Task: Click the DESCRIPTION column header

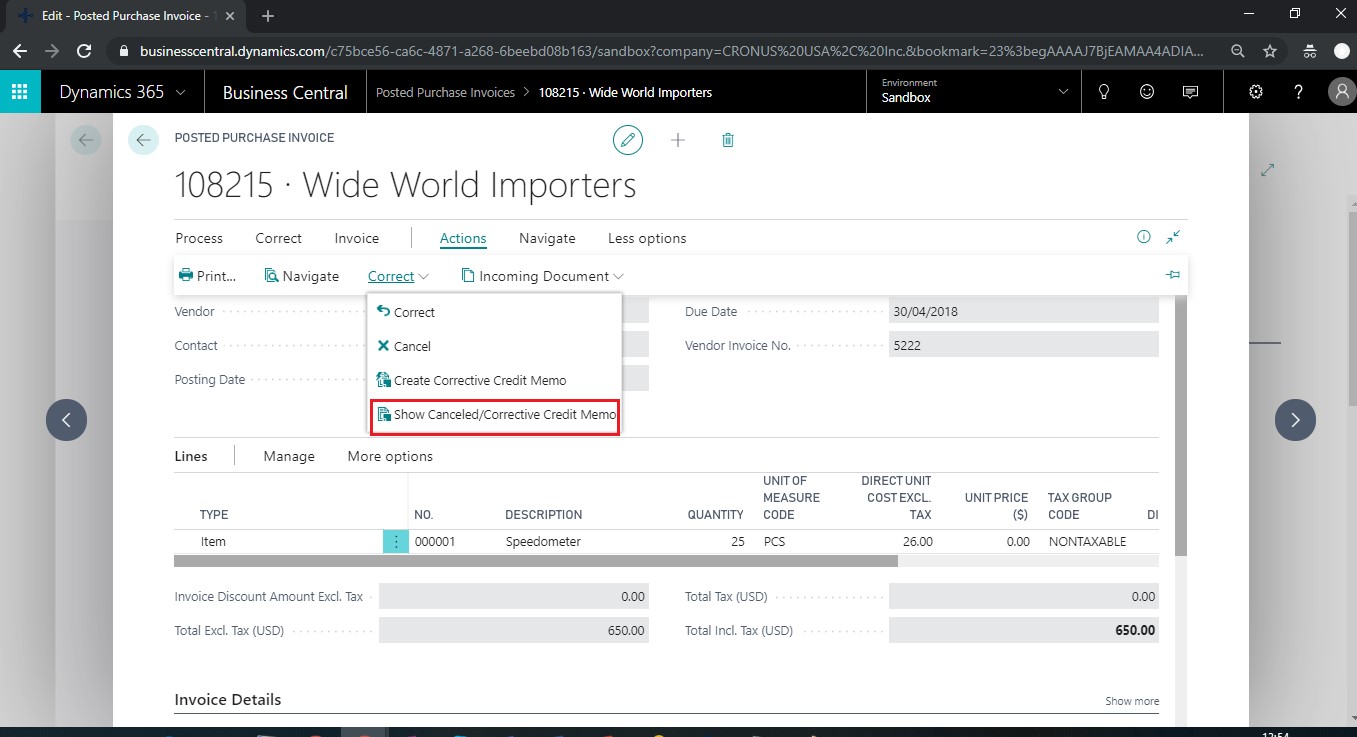Action: tap(543, 515)
